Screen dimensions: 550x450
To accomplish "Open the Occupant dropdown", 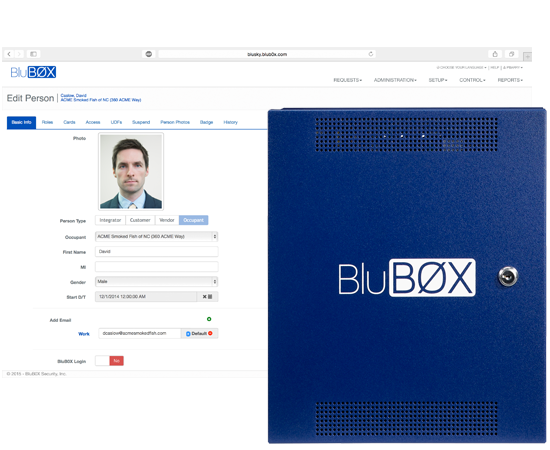I will click(156, 237).
